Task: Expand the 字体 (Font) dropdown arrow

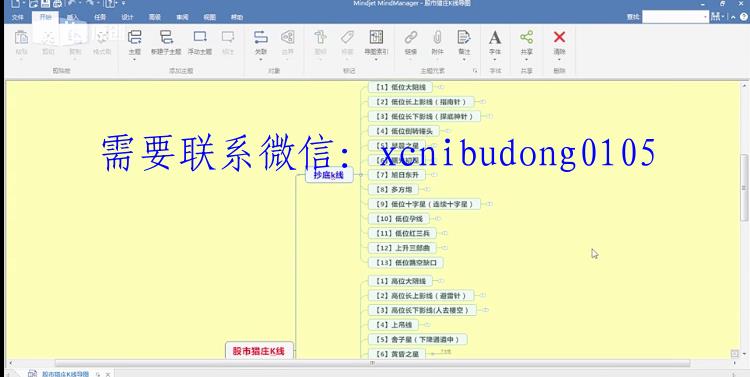Action: 495,59
